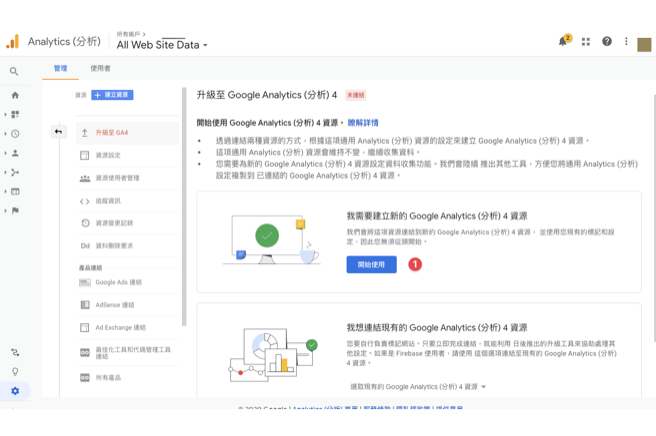The image size is (656, 436).
Task: Click the Optimize and Tag Manager linking icon
Action: [85, 353]
